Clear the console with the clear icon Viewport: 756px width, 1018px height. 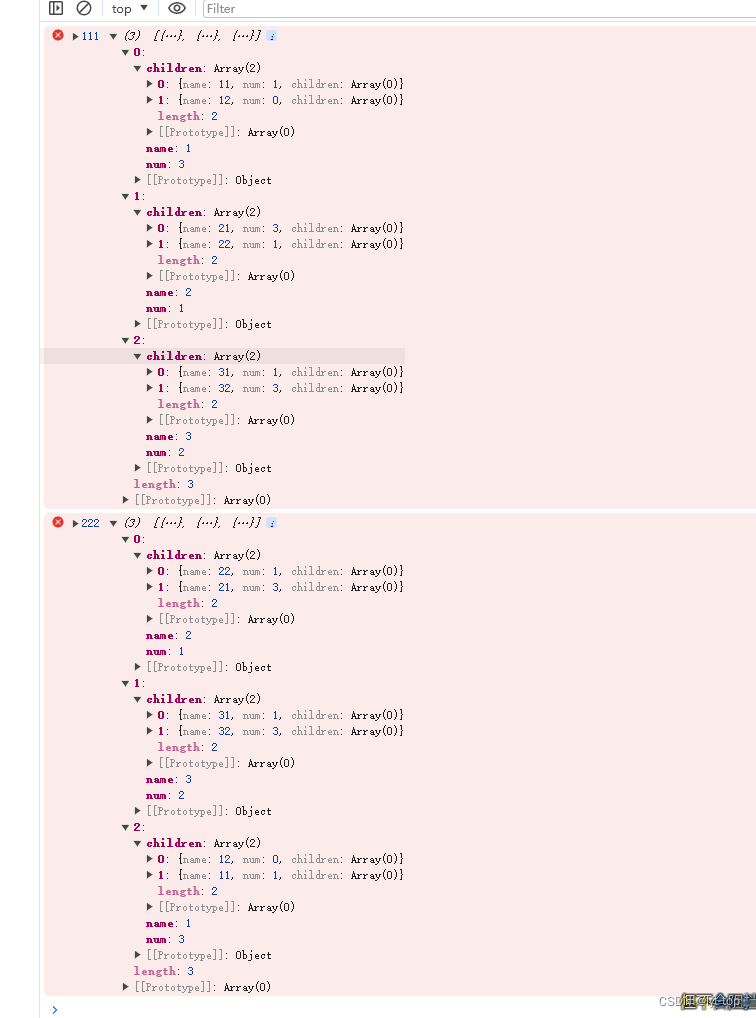[x=86, y=8]
